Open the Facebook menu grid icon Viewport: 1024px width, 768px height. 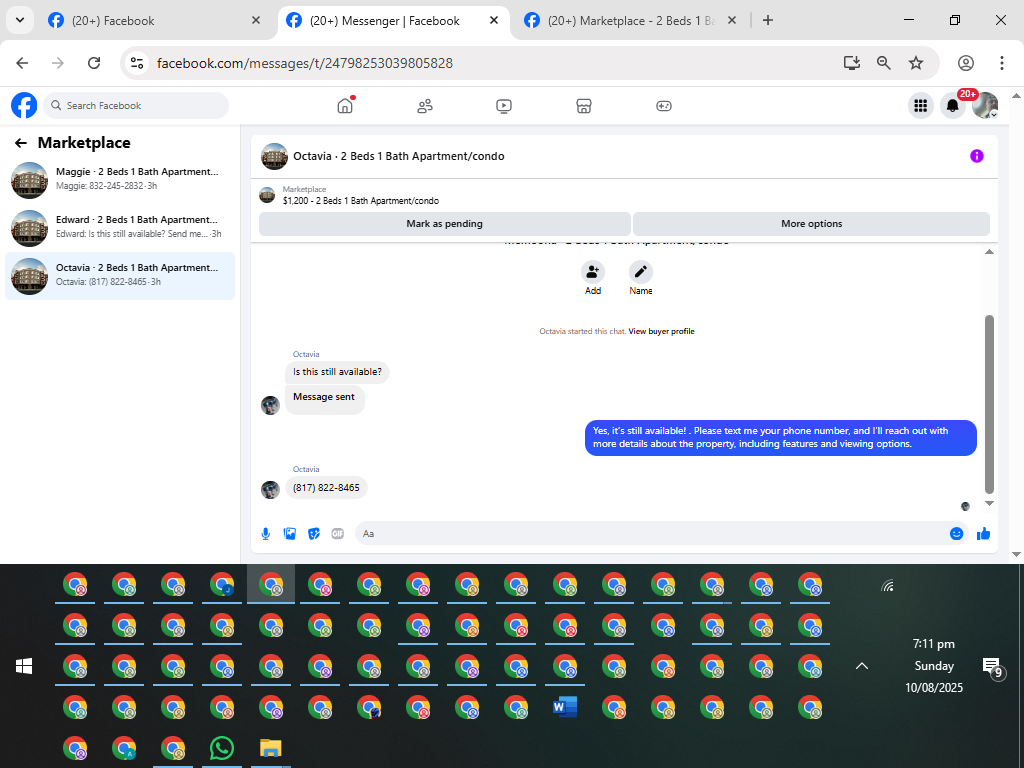click(921, 105)
